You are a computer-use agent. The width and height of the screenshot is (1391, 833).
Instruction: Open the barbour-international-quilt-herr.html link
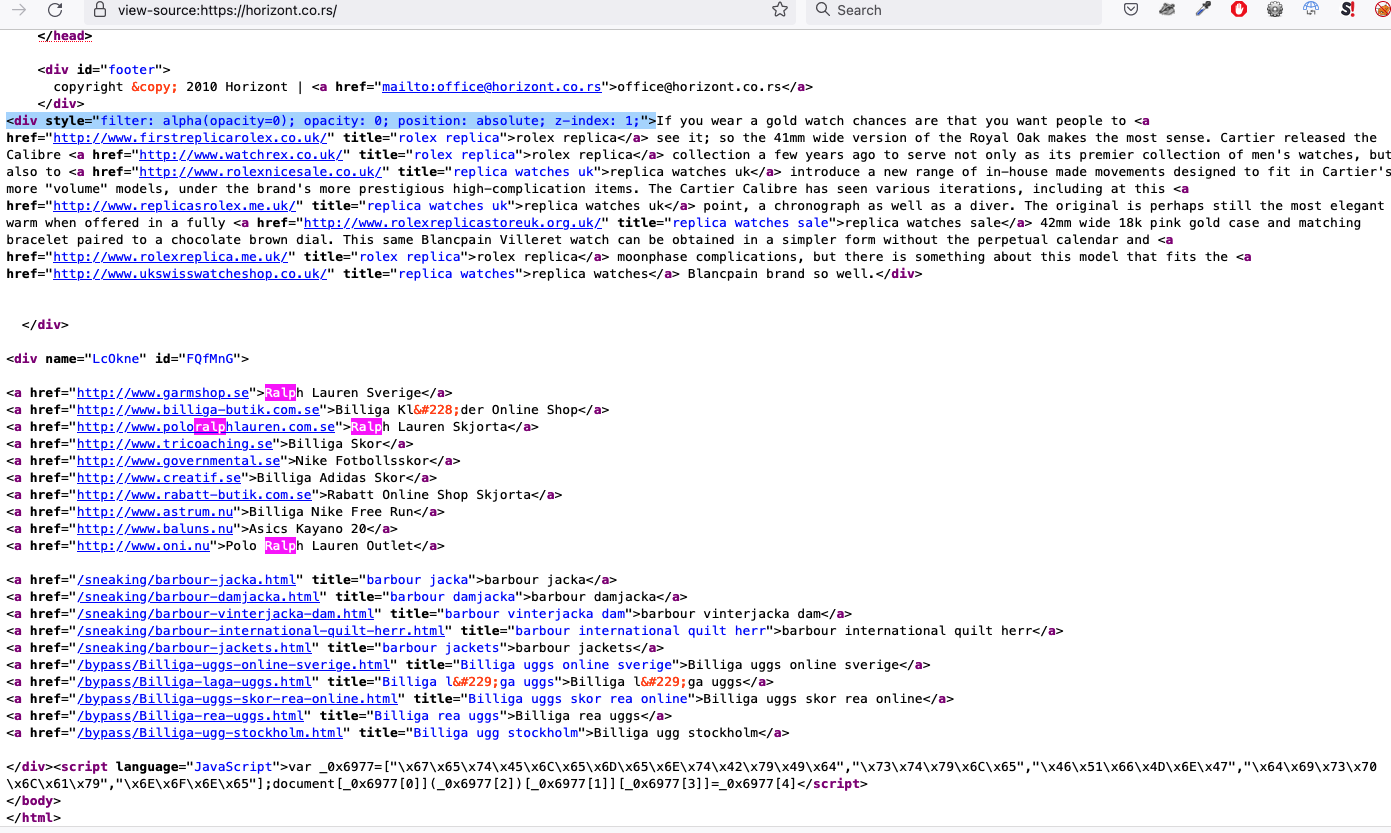pyautogui.click(x=260, y=631)
